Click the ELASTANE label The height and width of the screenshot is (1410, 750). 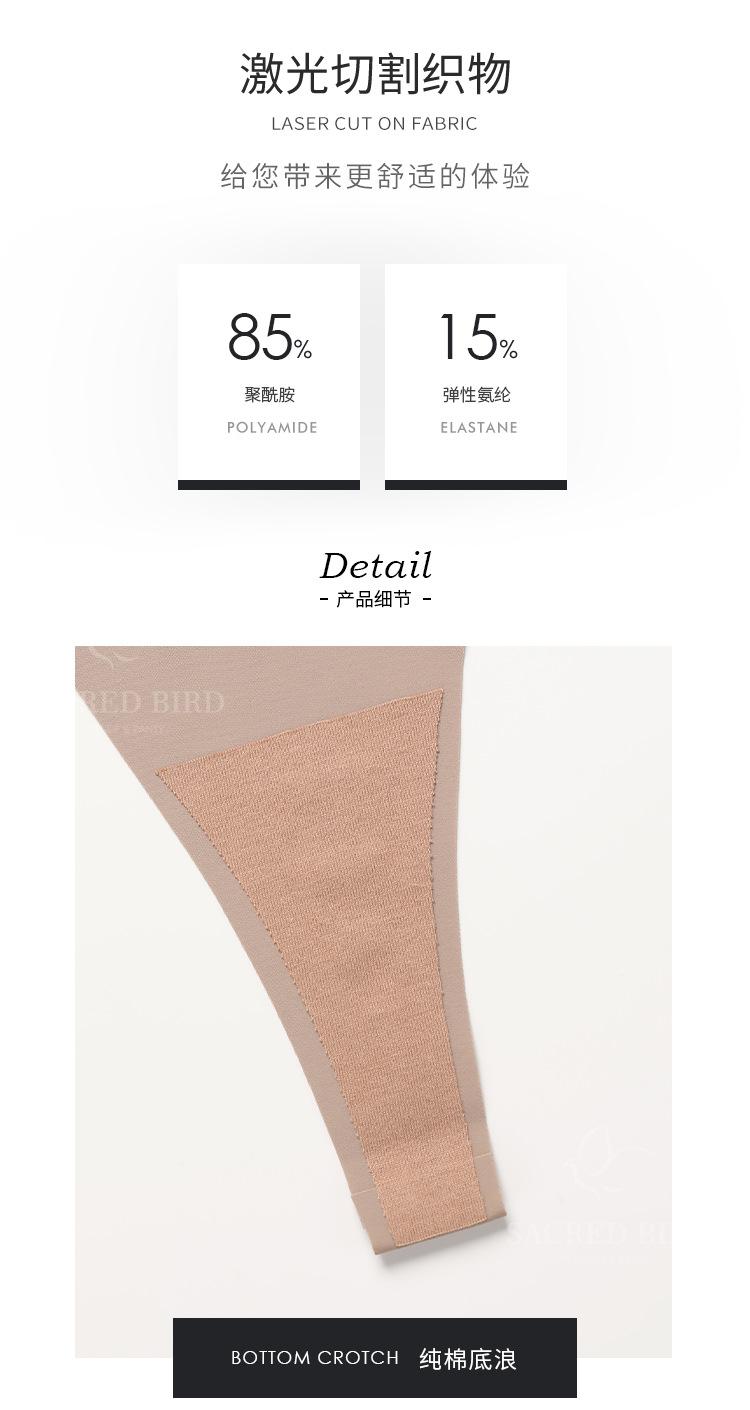pyautogui.click(x=479, y=428)
